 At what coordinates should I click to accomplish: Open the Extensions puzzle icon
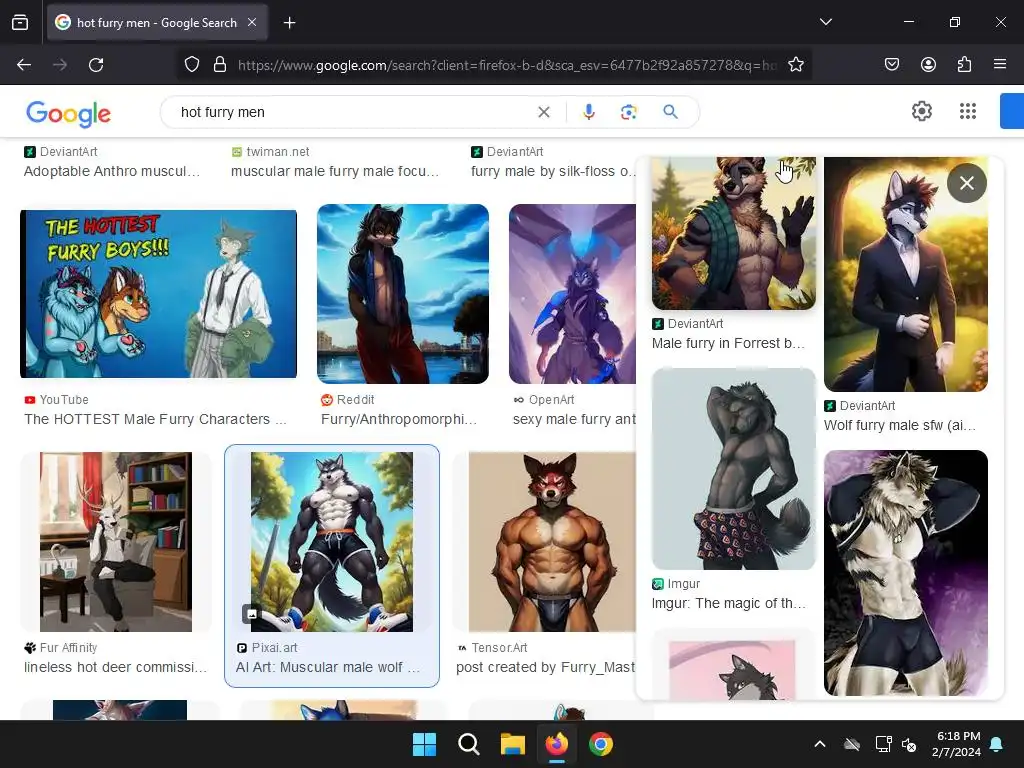point(964,64)
